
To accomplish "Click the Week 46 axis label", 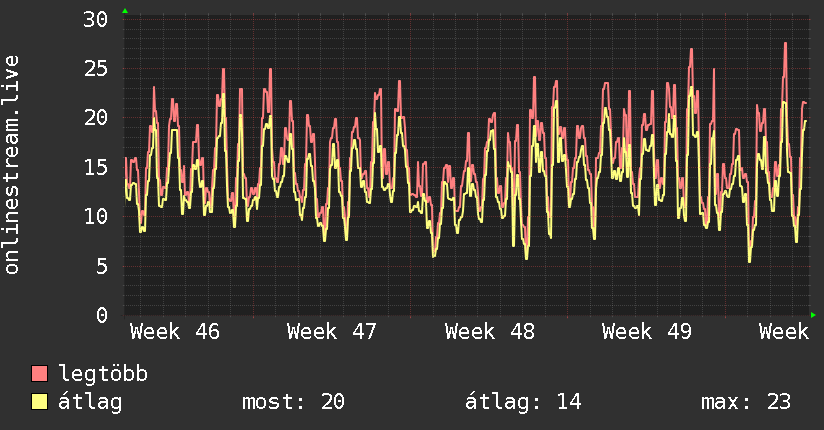I will pyautogui.click(x=175, y=332).
